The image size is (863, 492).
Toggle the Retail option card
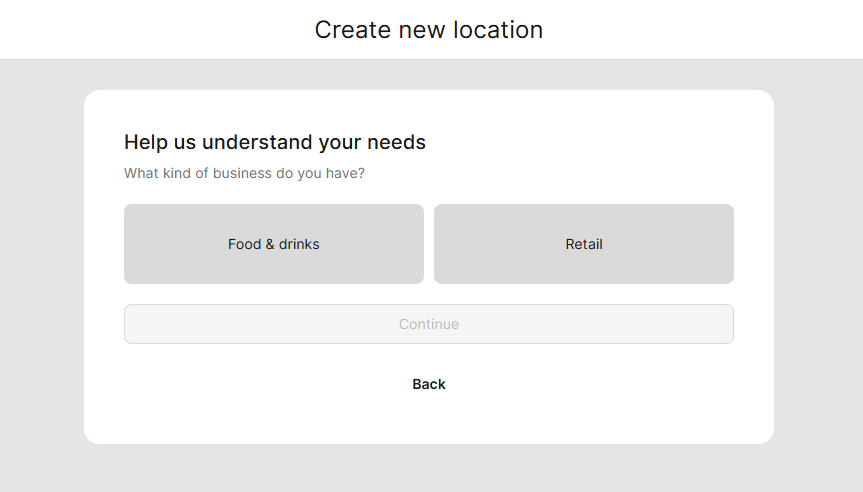pyautogui.click(x=584, y=244)
